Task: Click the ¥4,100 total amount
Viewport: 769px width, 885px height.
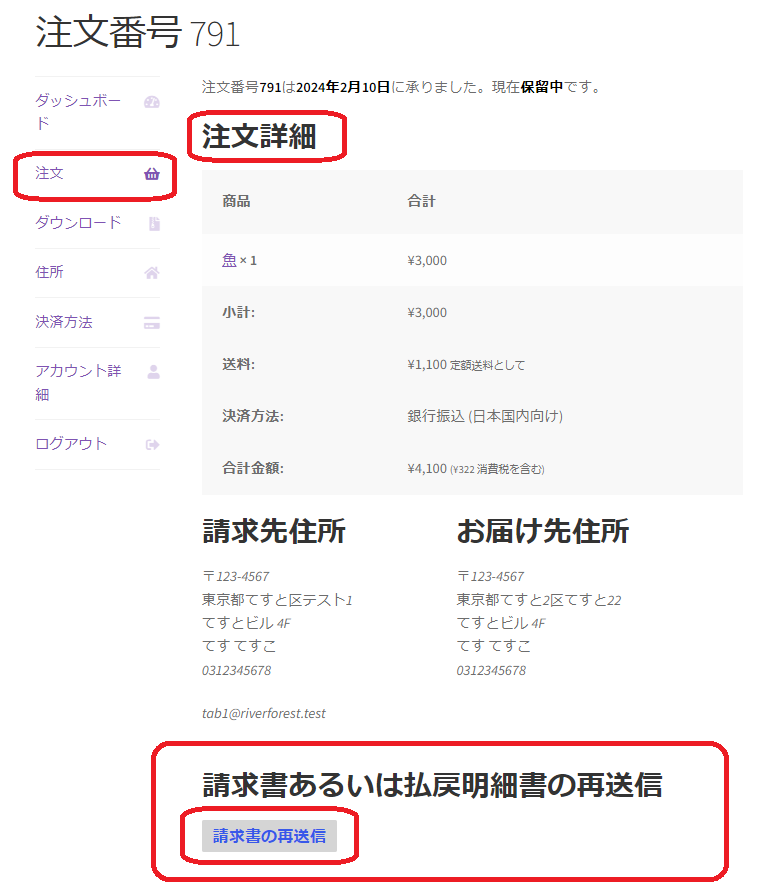Action: pos(427,468)
